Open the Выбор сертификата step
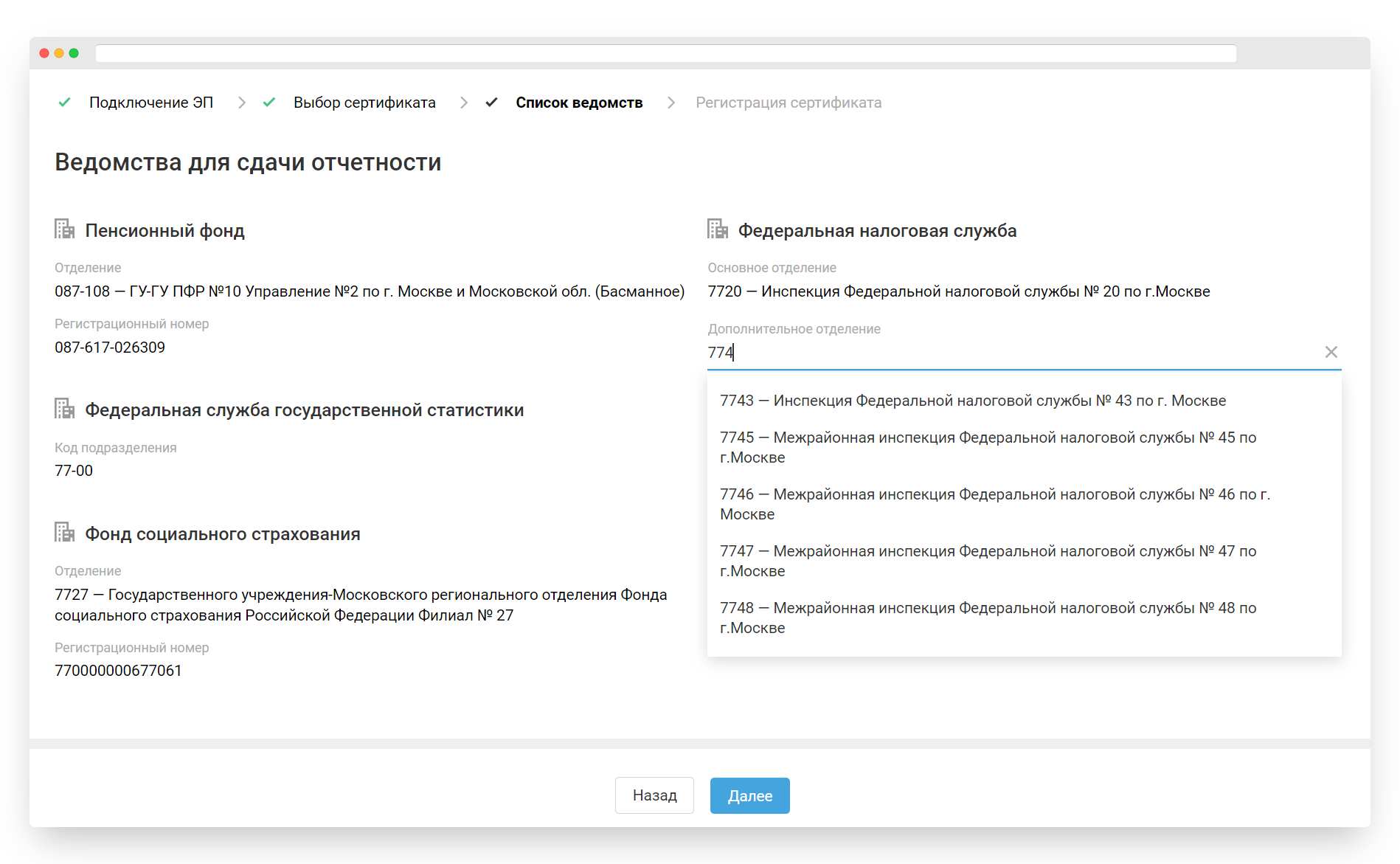This screenshot has width=1400, height=864. pos(364,103)
